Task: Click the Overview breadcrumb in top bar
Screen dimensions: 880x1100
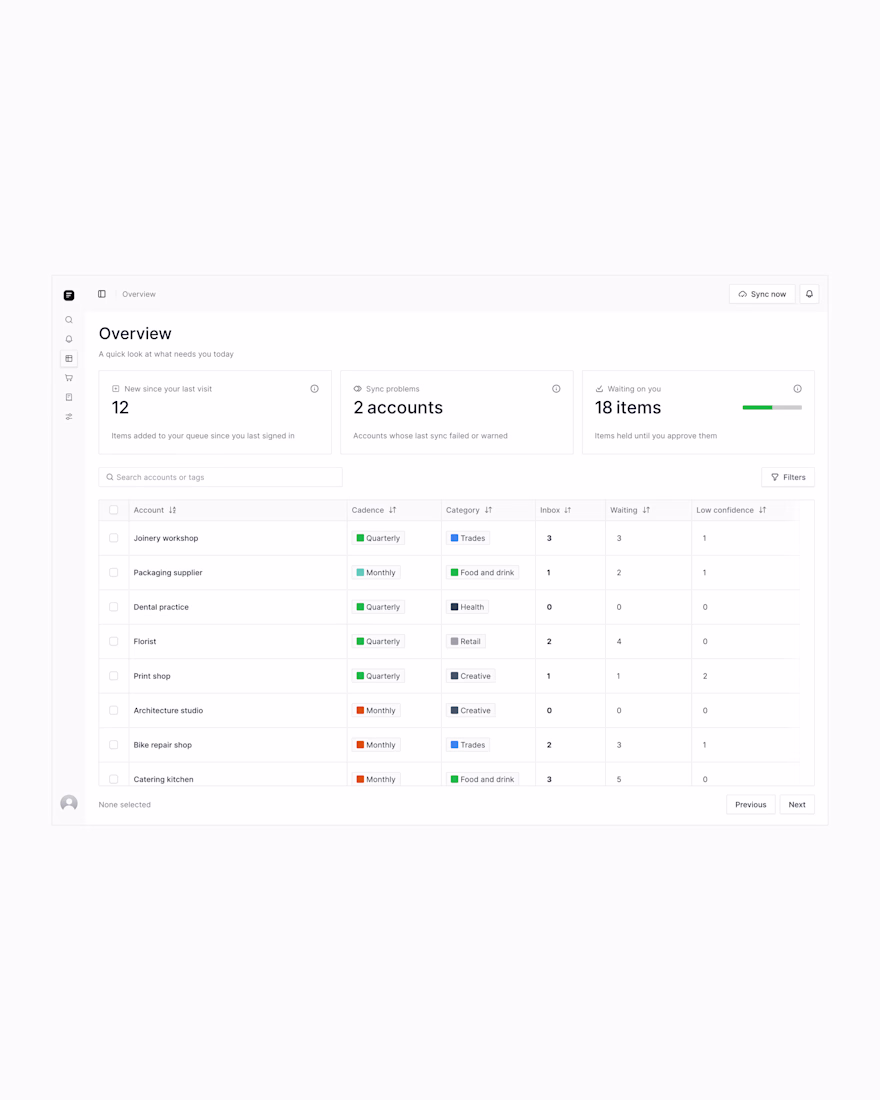Action: pyautogui.click(x=139, y=294)
